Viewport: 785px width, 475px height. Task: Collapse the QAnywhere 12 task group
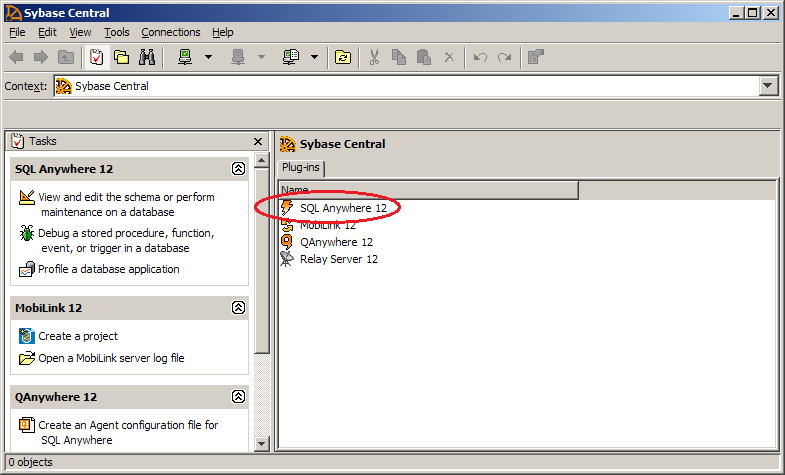pos(238,397)
